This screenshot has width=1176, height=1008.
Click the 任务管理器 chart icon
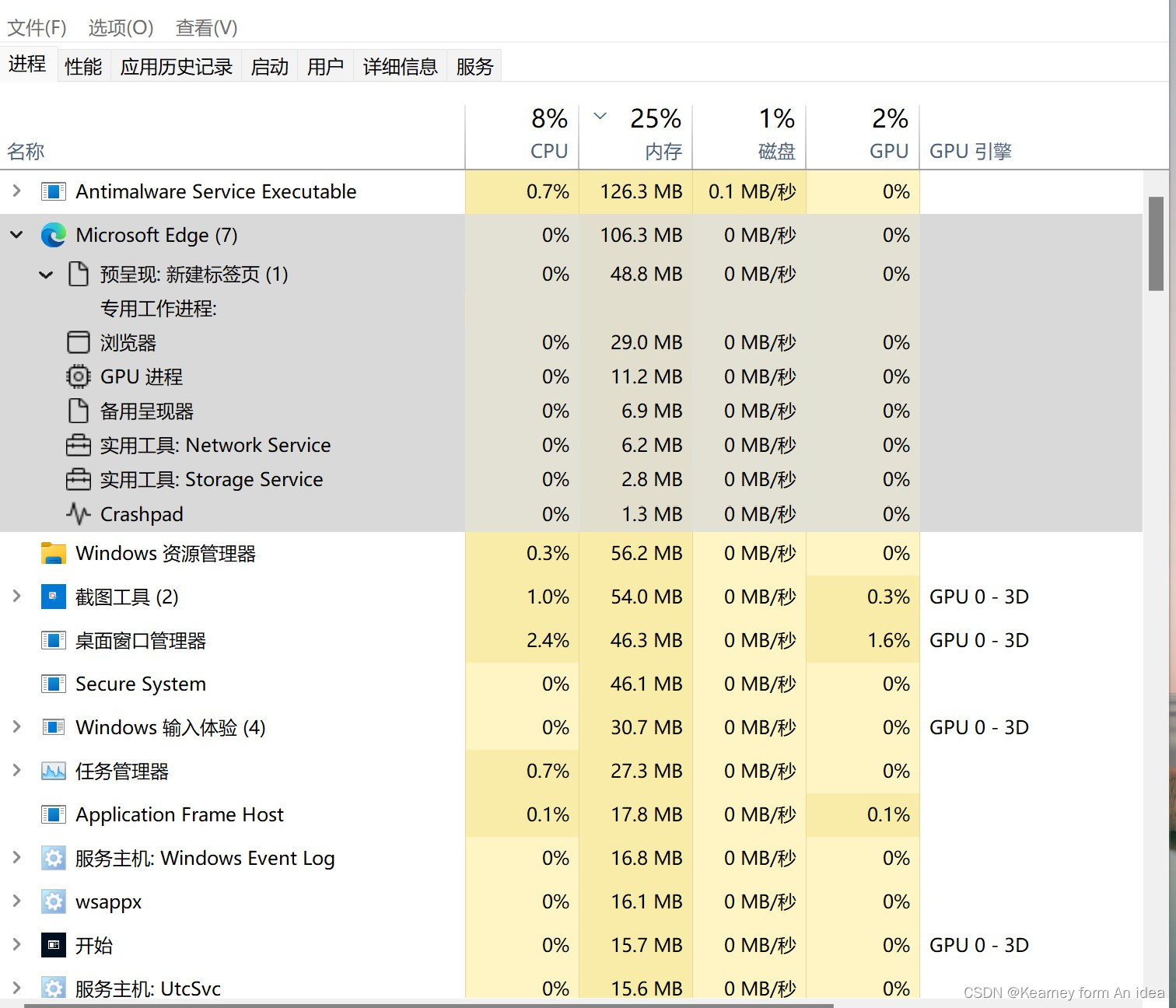tap(53, 771)
